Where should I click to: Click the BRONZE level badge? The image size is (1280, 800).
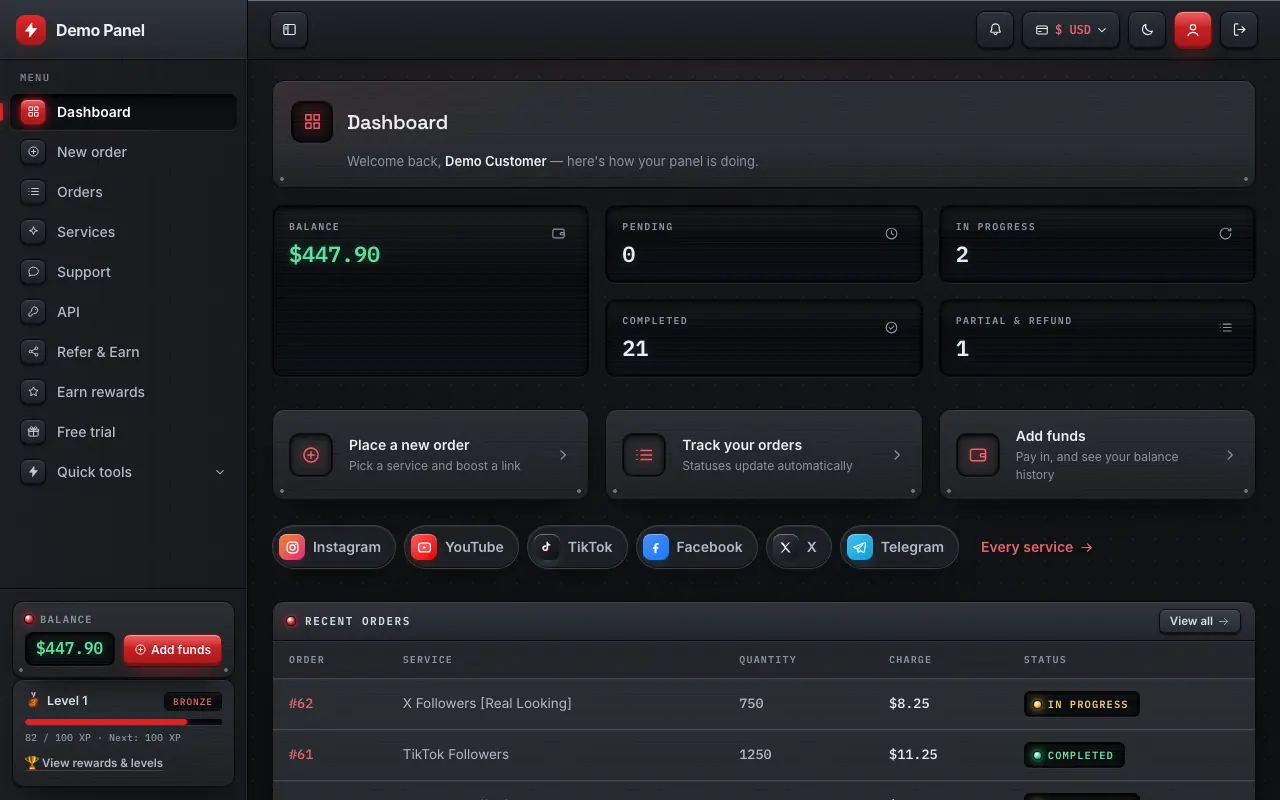193,701
